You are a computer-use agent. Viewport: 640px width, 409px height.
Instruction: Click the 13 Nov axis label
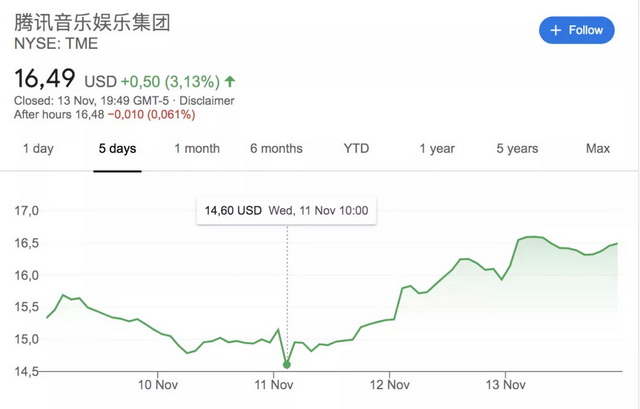coord(505,384)
